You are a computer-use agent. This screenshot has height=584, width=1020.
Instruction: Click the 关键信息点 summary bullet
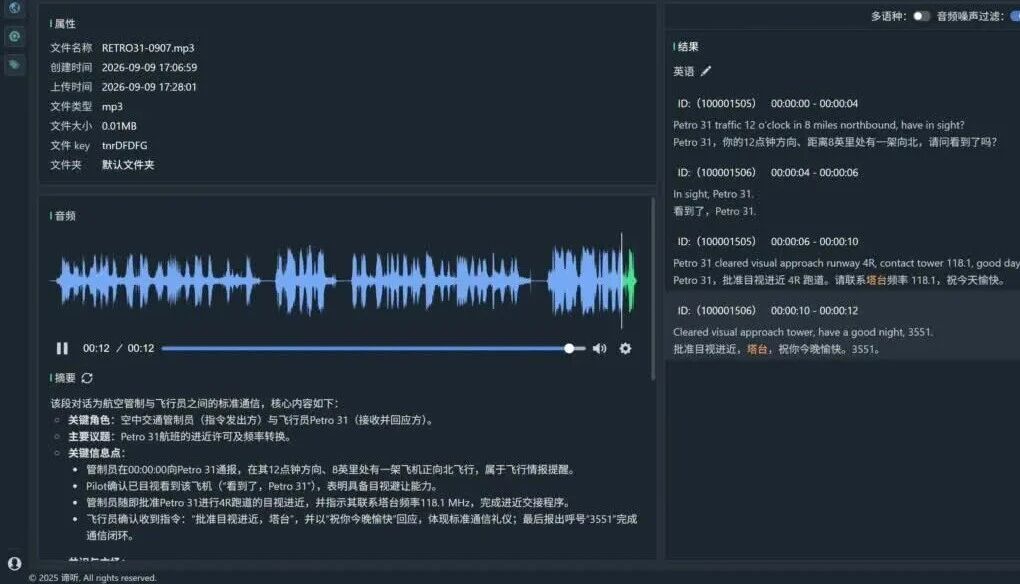[97, 453]
